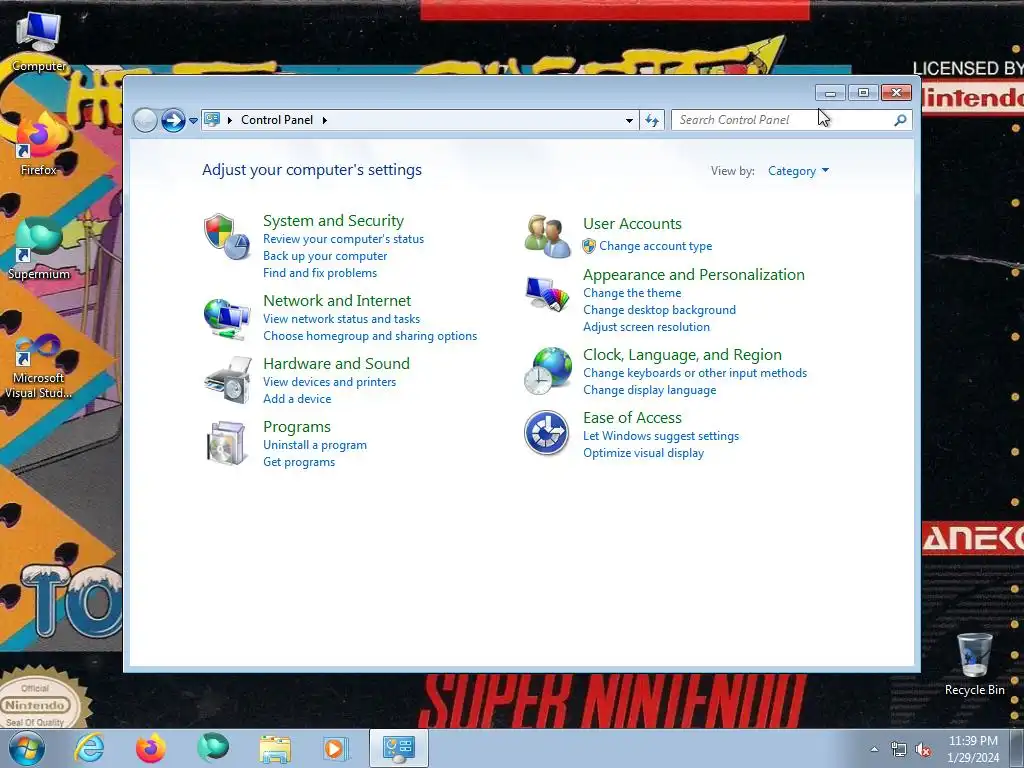Open the Windows Start button
The image size is (1024, 768).
click(x=27, y=748)
